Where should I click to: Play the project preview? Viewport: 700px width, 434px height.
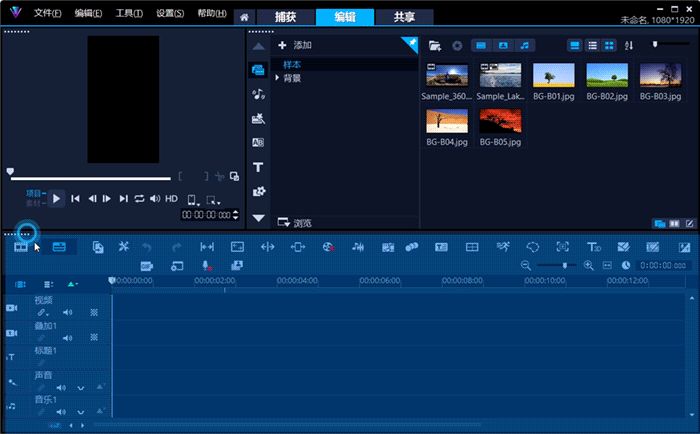point(56,199)
